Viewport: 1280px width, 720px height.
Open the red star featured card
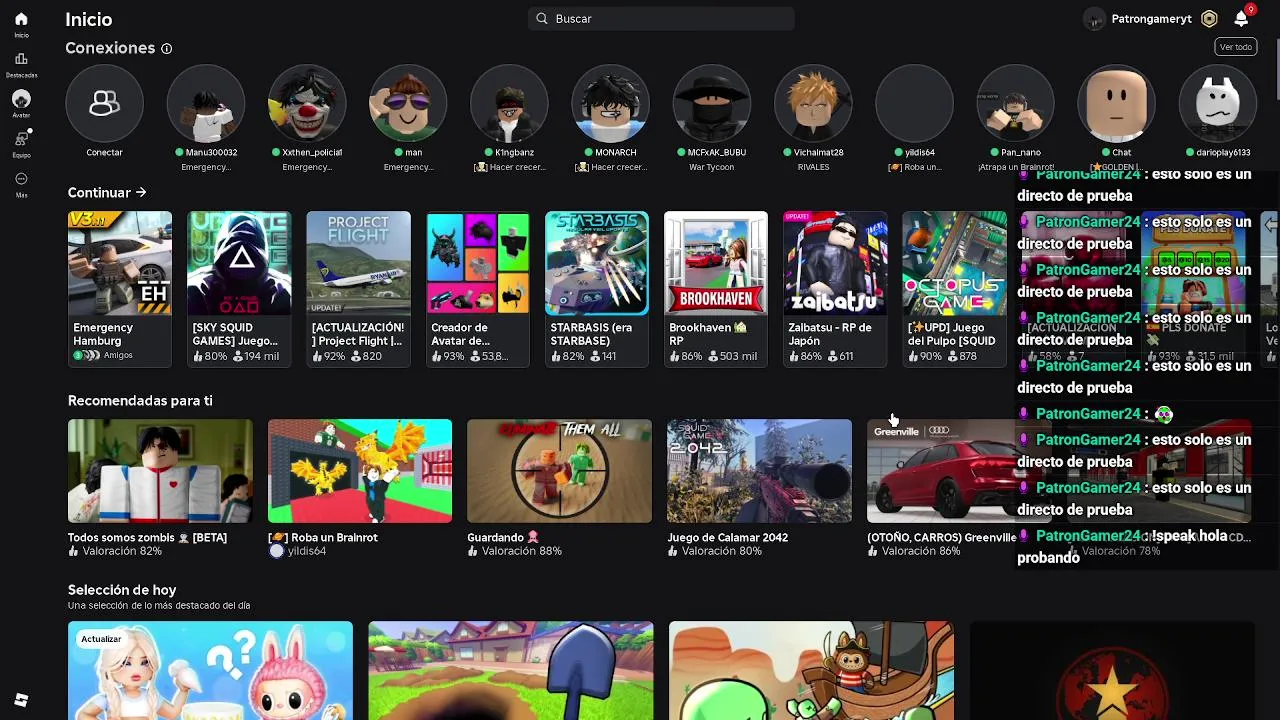1112,671
